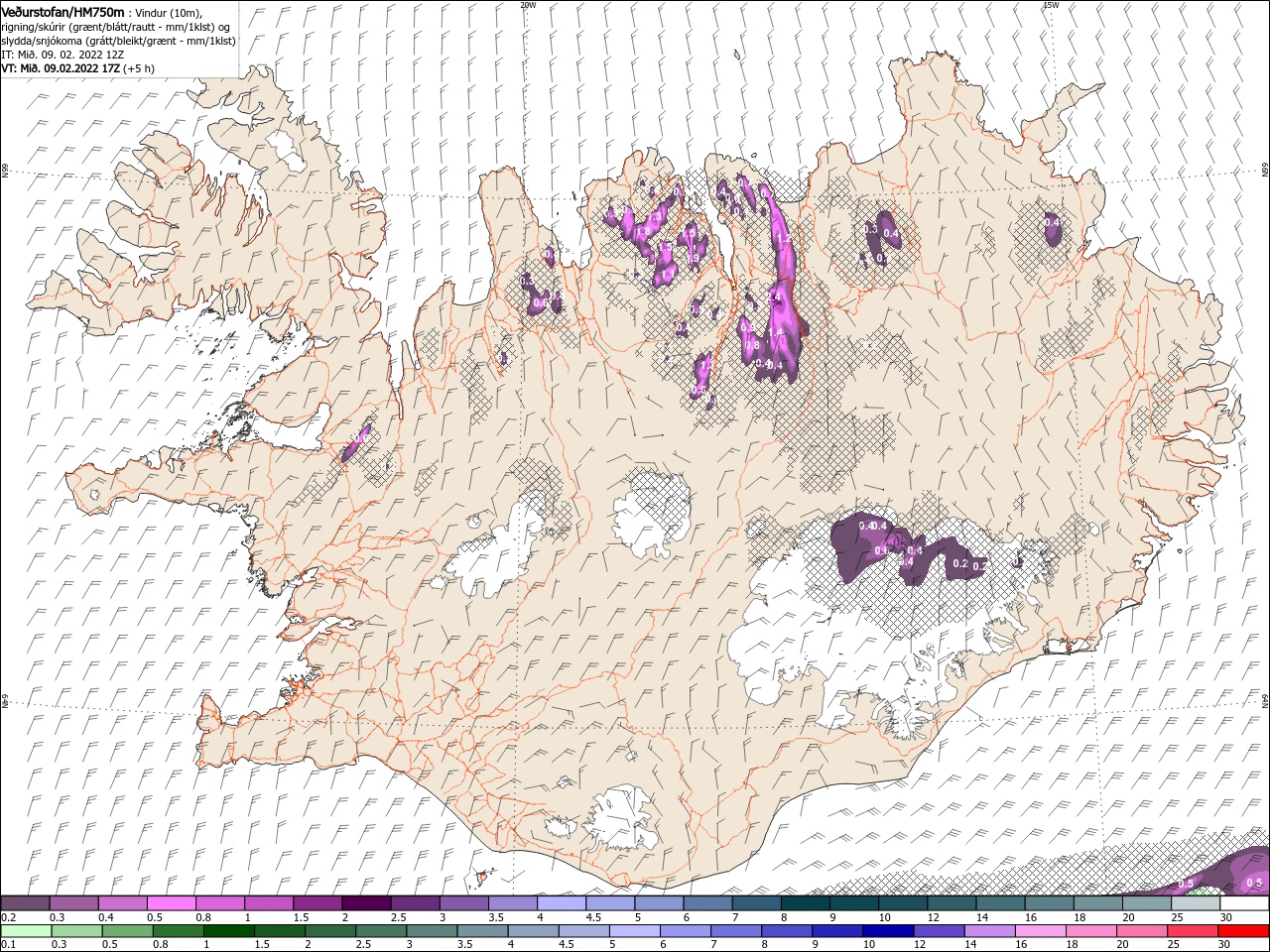The image size is (1270, 952).
Task: Click the snow legend swatch starting at 0.2
Action: (25, 903)
